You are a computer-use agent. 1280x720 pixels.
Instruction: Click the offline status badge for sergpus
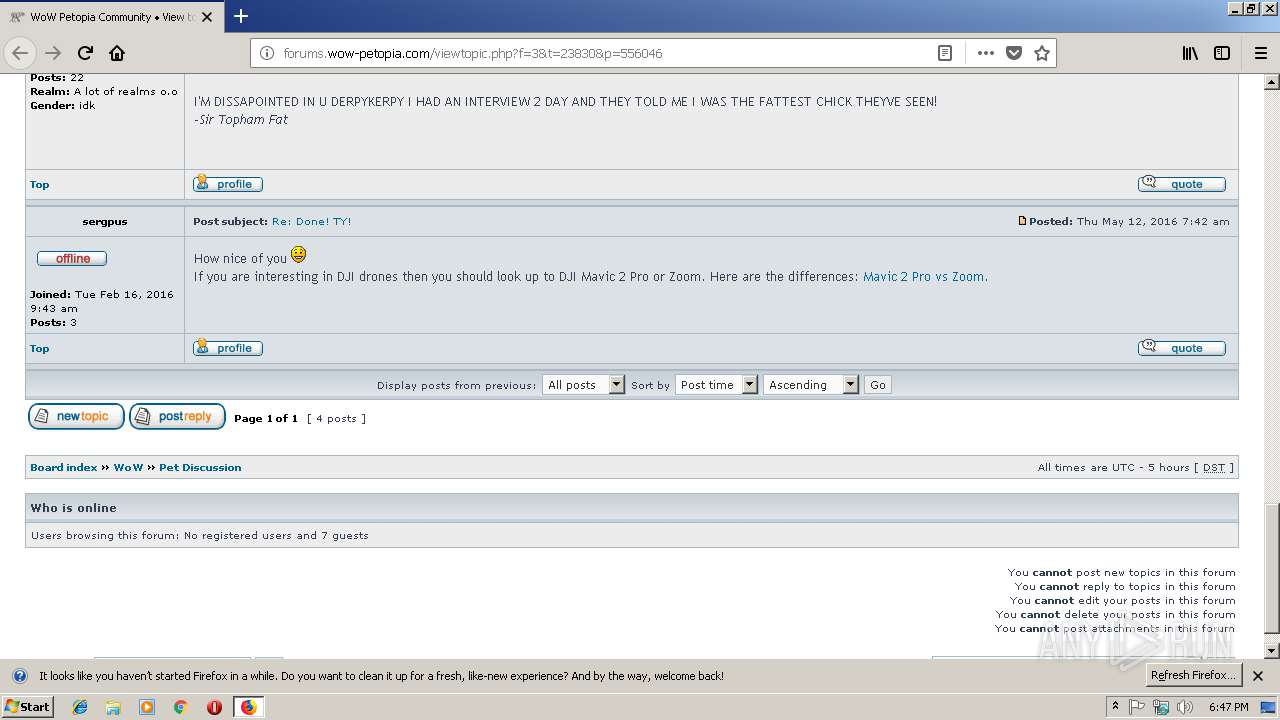click(x=72, y=258)
